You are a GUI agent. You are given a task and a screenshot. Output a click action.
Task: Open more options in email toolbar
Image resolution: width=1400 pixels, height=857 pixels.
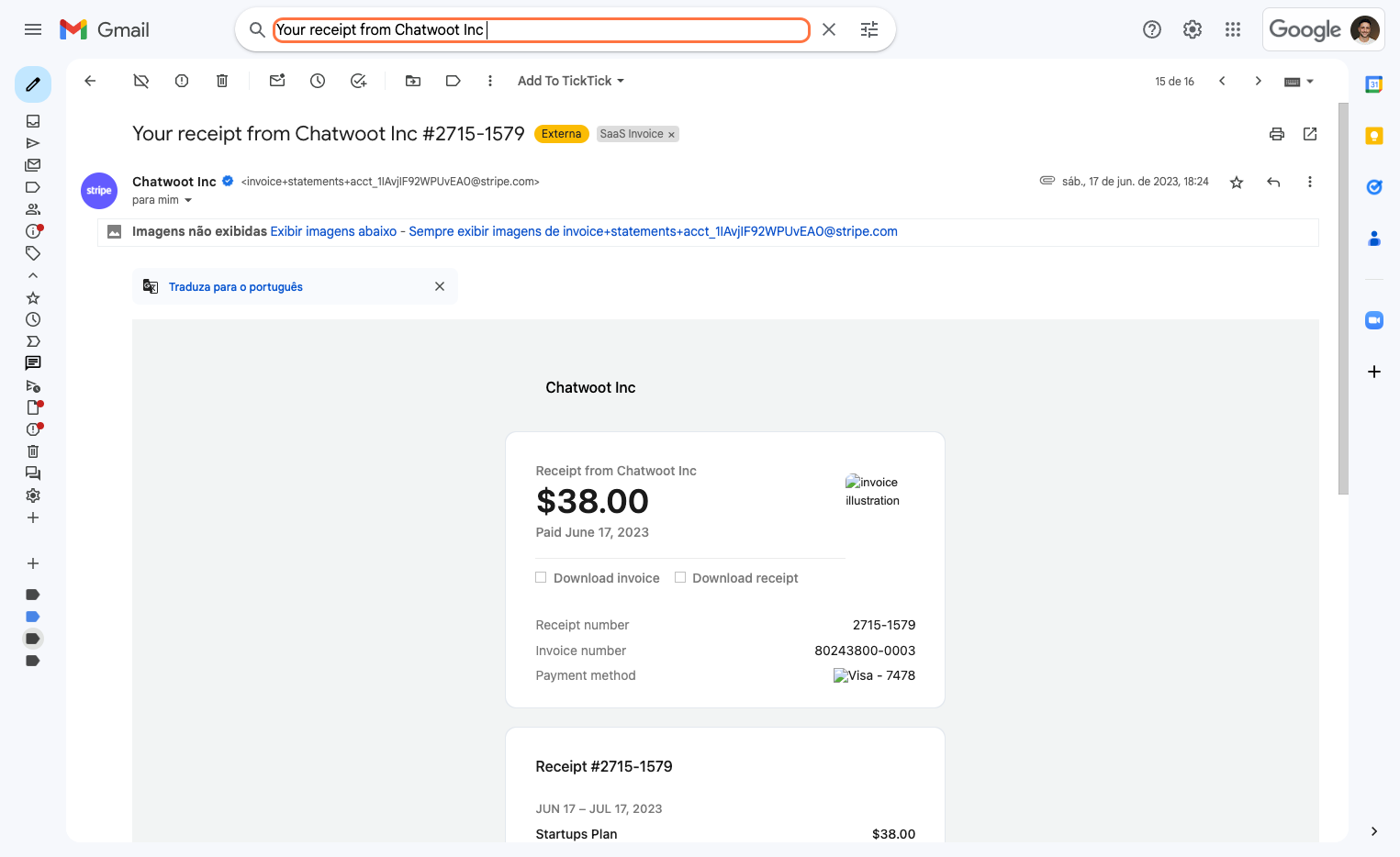click(x=490, y=81)
